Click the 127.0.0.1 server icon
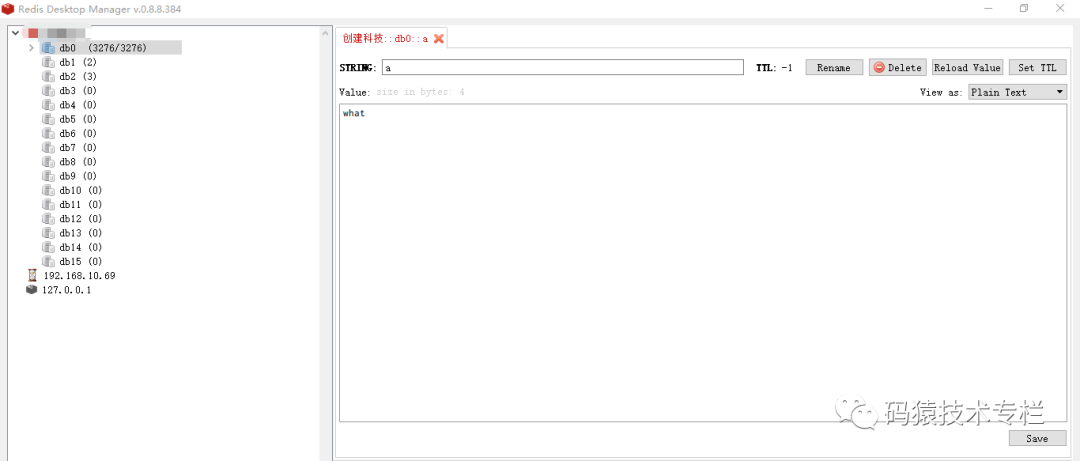Viewport: 1080px width, 461px height. (32, 290)
